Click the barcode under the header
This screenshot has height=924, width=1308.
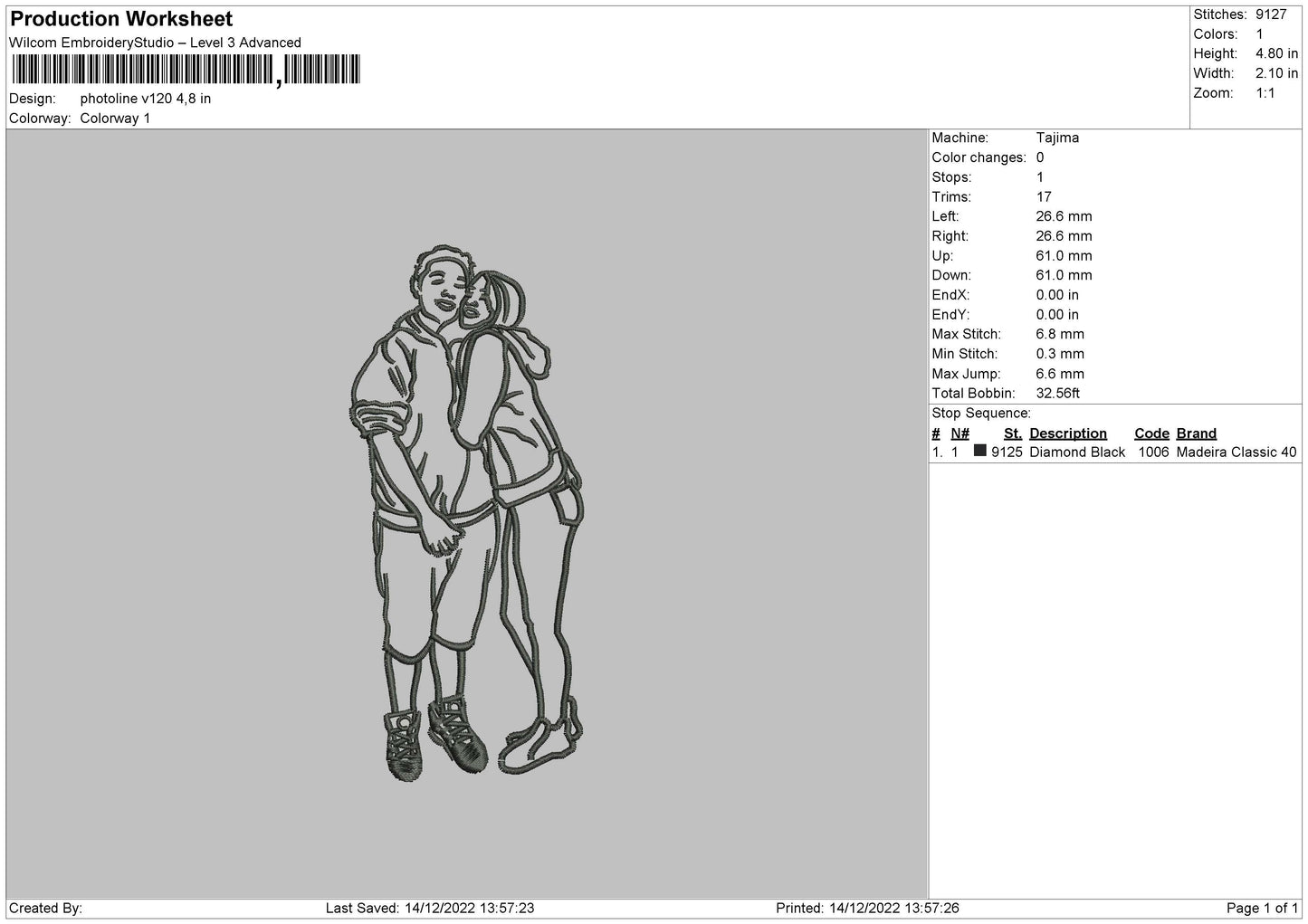(x=186, y=70)
